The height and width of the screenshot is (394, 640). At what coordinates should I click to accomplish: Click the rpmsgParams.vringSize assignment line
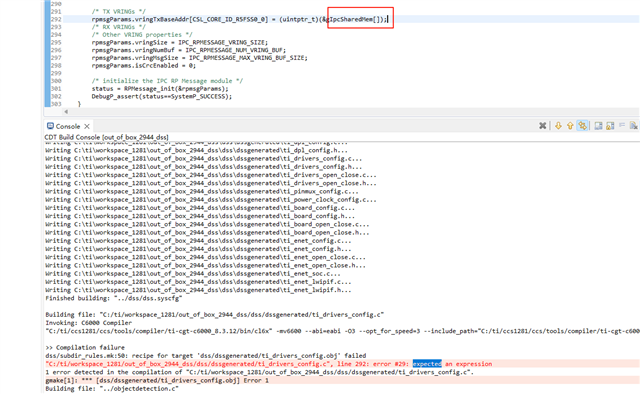[180, 42]
